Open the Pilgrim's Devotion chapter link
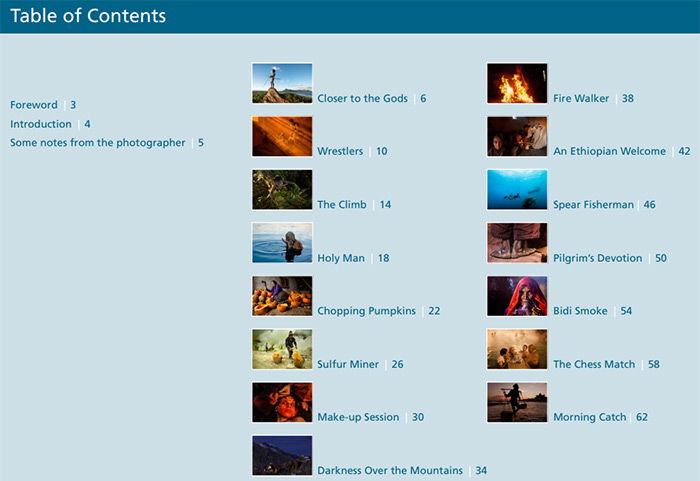 coord(598,258)
